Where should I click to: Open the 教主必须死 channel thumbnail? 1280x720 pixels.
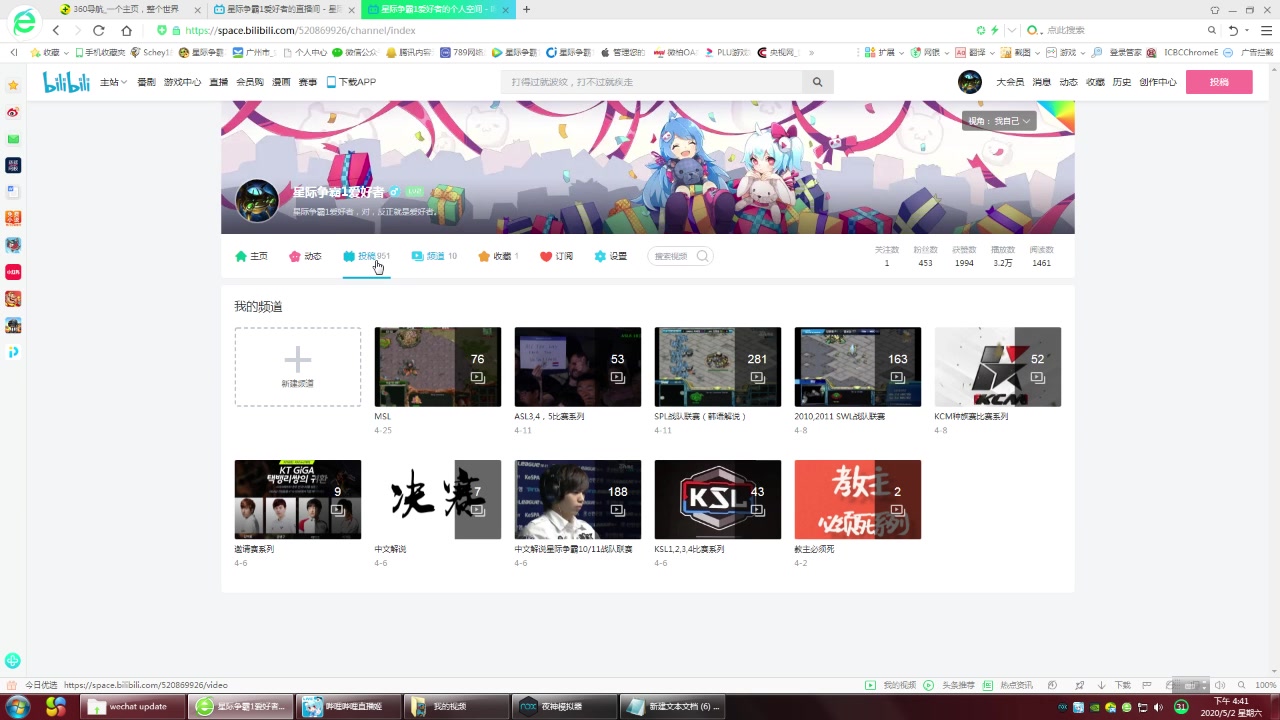(858, 500)
